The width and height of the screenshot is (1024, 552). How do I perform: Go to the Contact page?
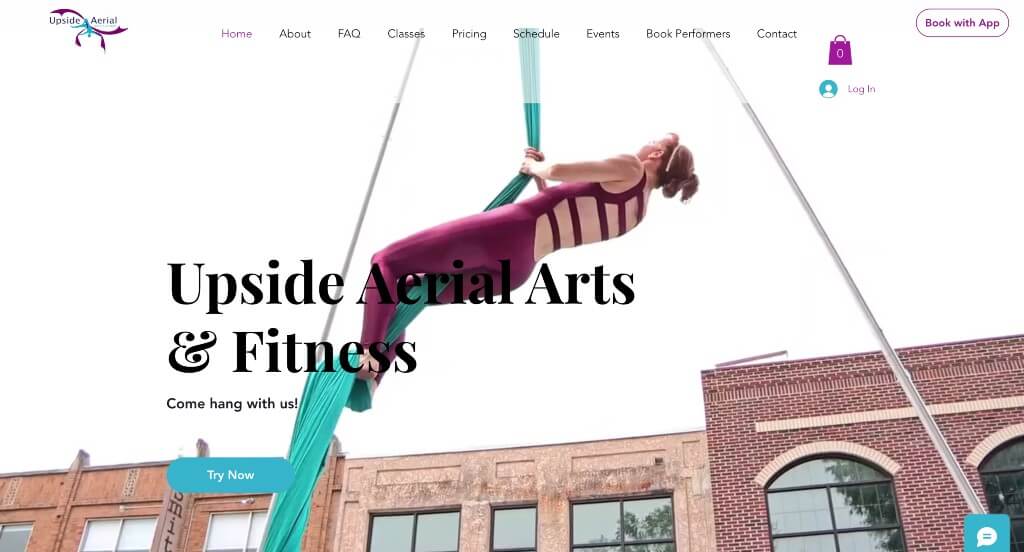[776, 33]
